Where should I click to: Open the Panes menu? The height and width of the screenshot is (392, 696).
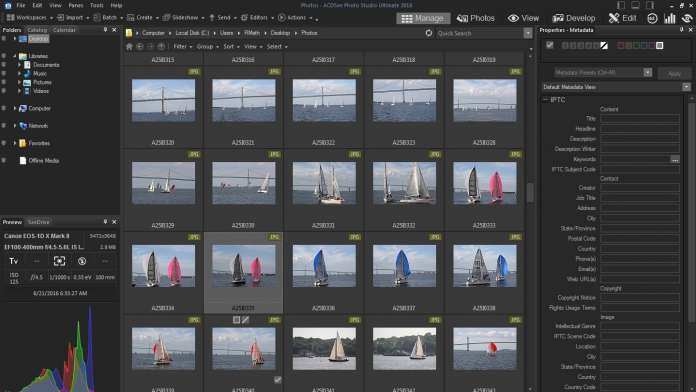click(x=76, y=5)
